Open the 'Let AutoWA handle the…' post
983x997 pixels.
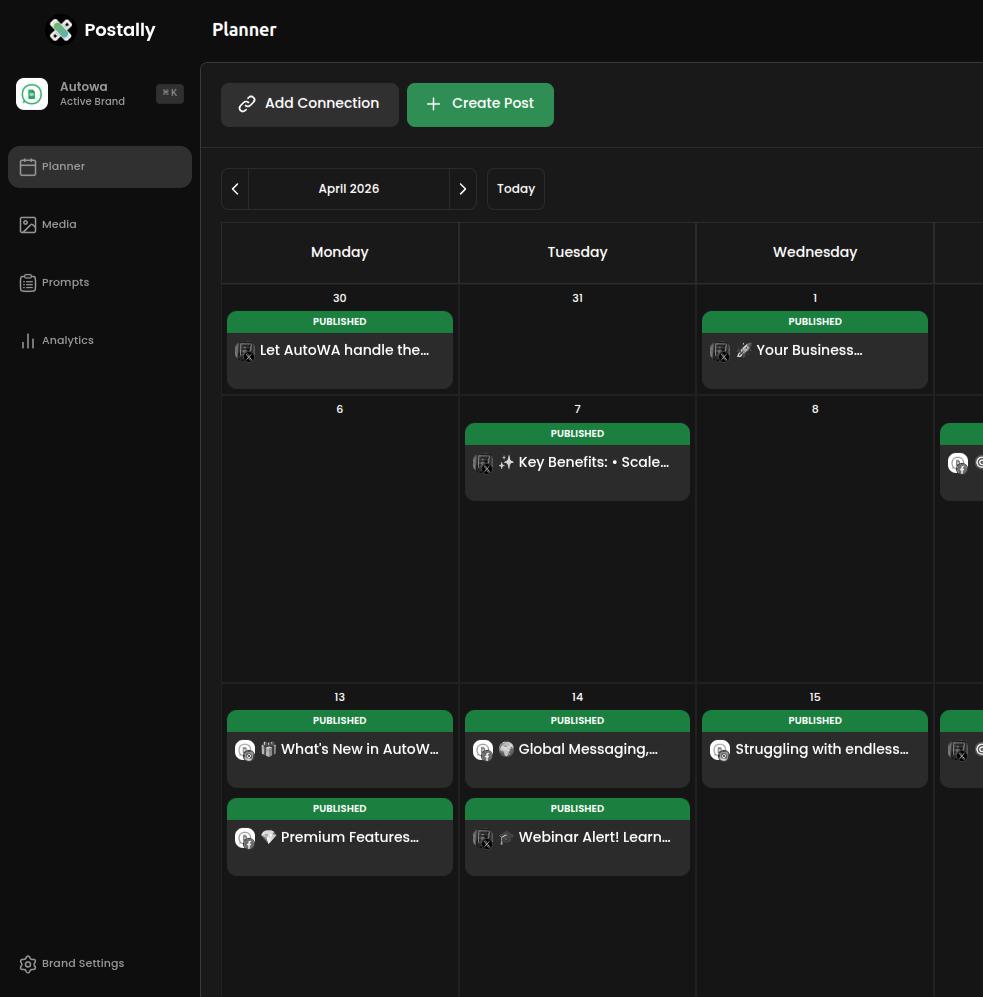click(340, 350)
